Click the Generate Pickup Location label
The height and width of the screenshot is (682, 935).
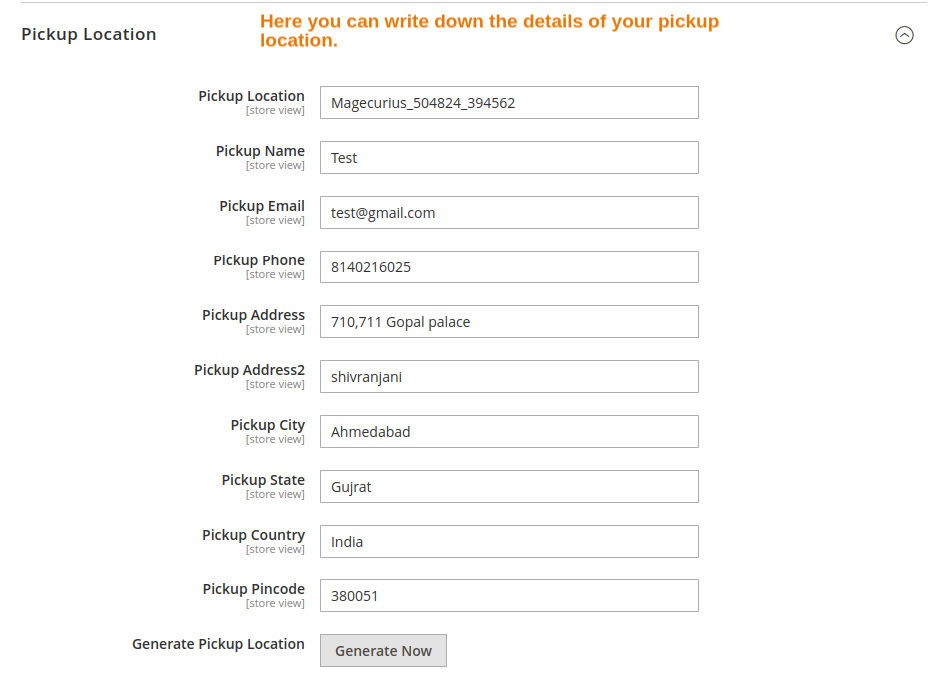coord(218,644)
